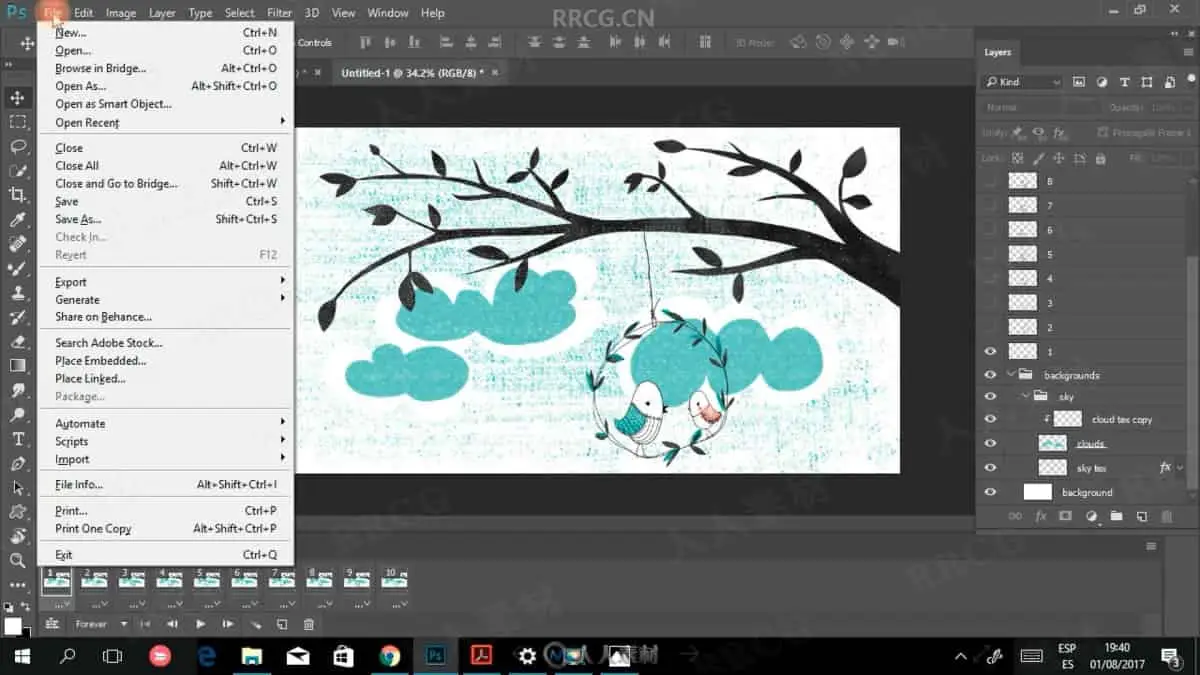Delete the selected timeline frame
1200x675 pixels.
point(308,624)
